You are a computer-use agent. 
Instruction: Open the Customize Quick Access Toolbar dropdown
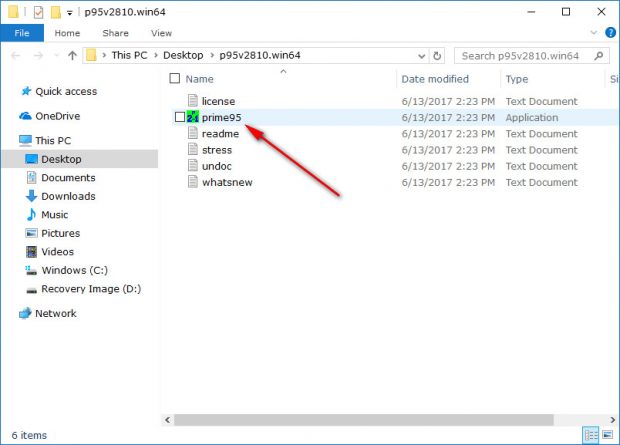[x=70, y=13]
